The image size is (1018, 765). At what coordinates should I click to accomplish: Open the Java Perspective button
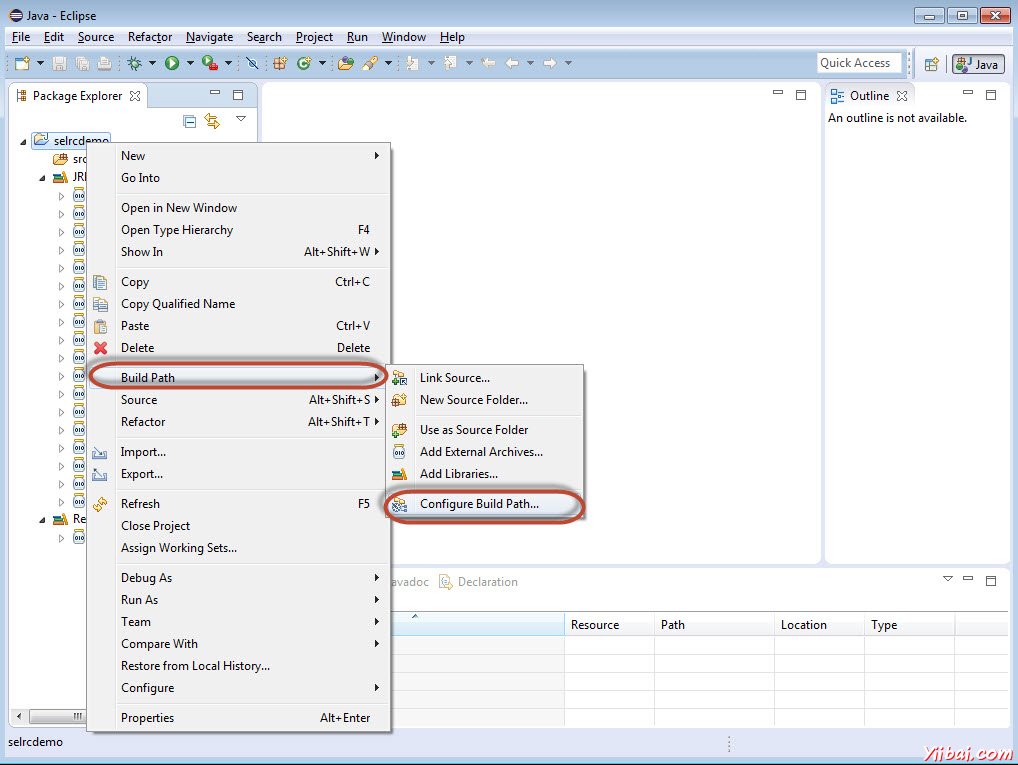click(977, 63)
